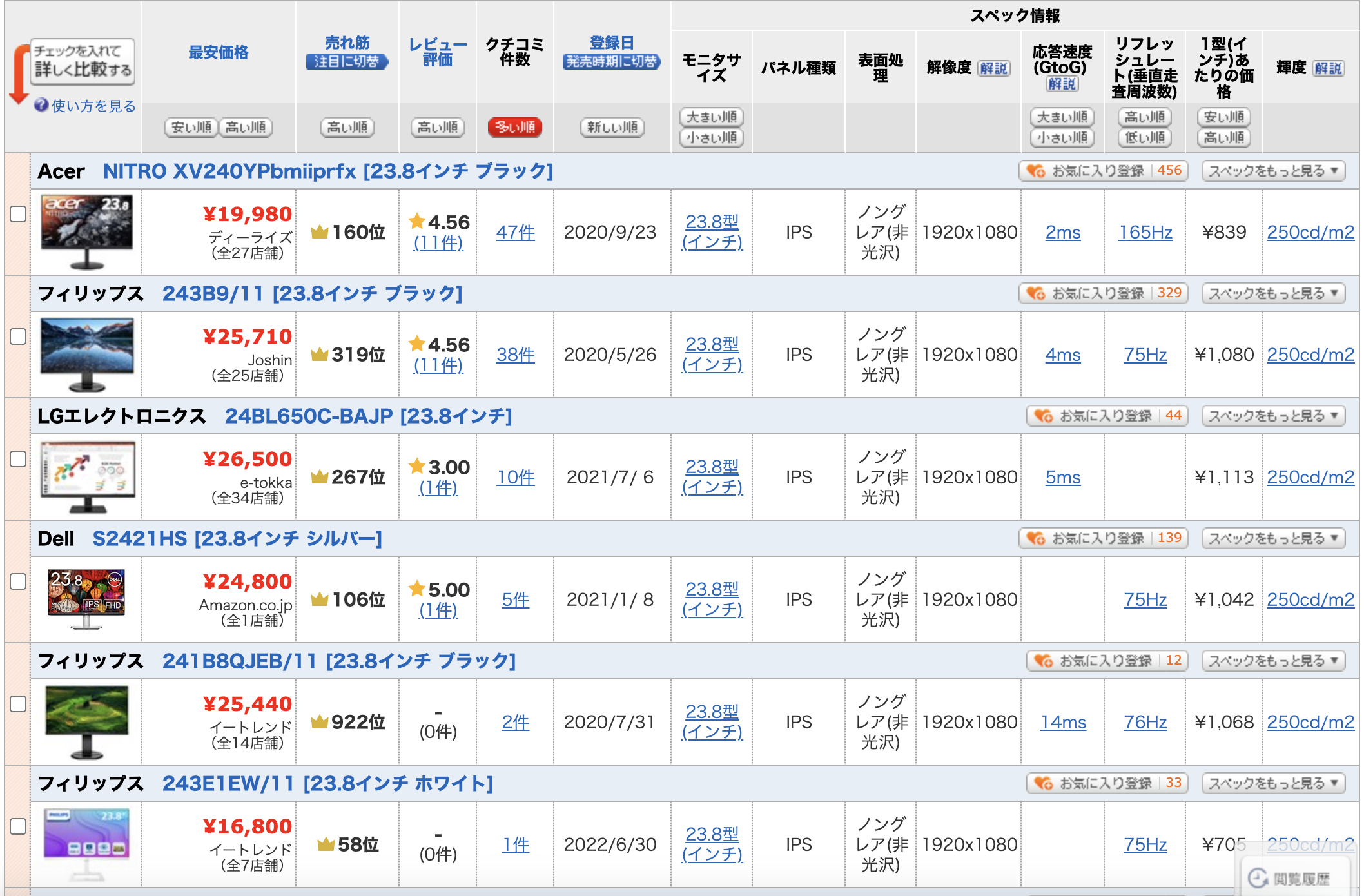Tick the Dell S2421HS compare checkbox
The width and height of the screenshot is (1364, 896).
18,581
